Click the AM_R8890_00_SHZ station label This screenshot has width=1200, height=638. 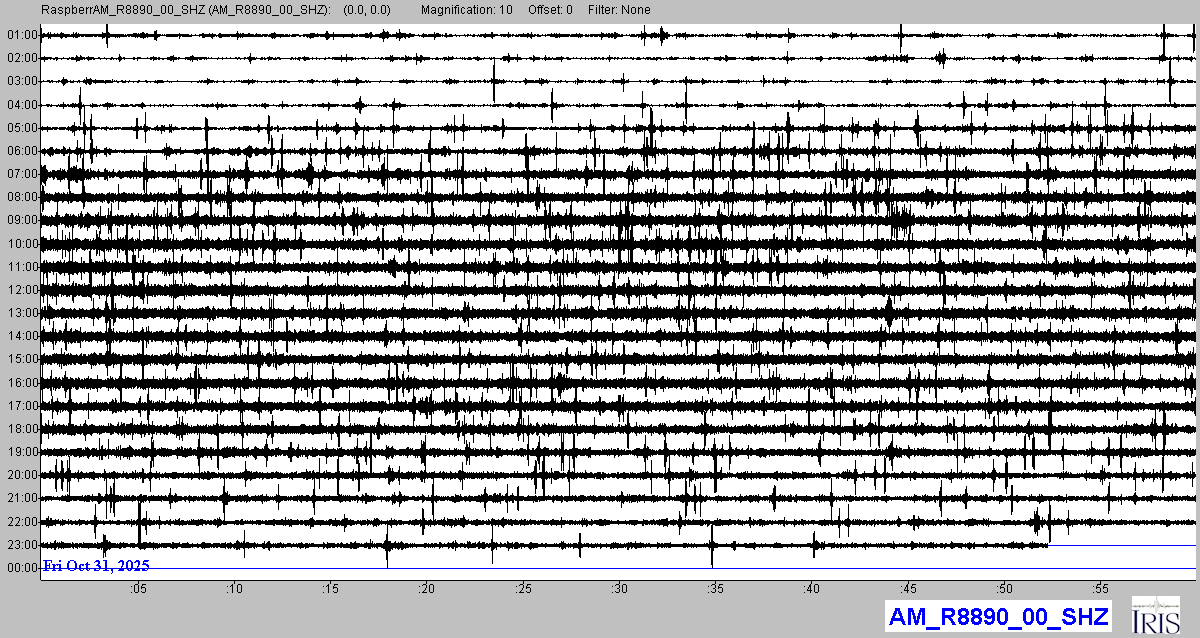998,617
